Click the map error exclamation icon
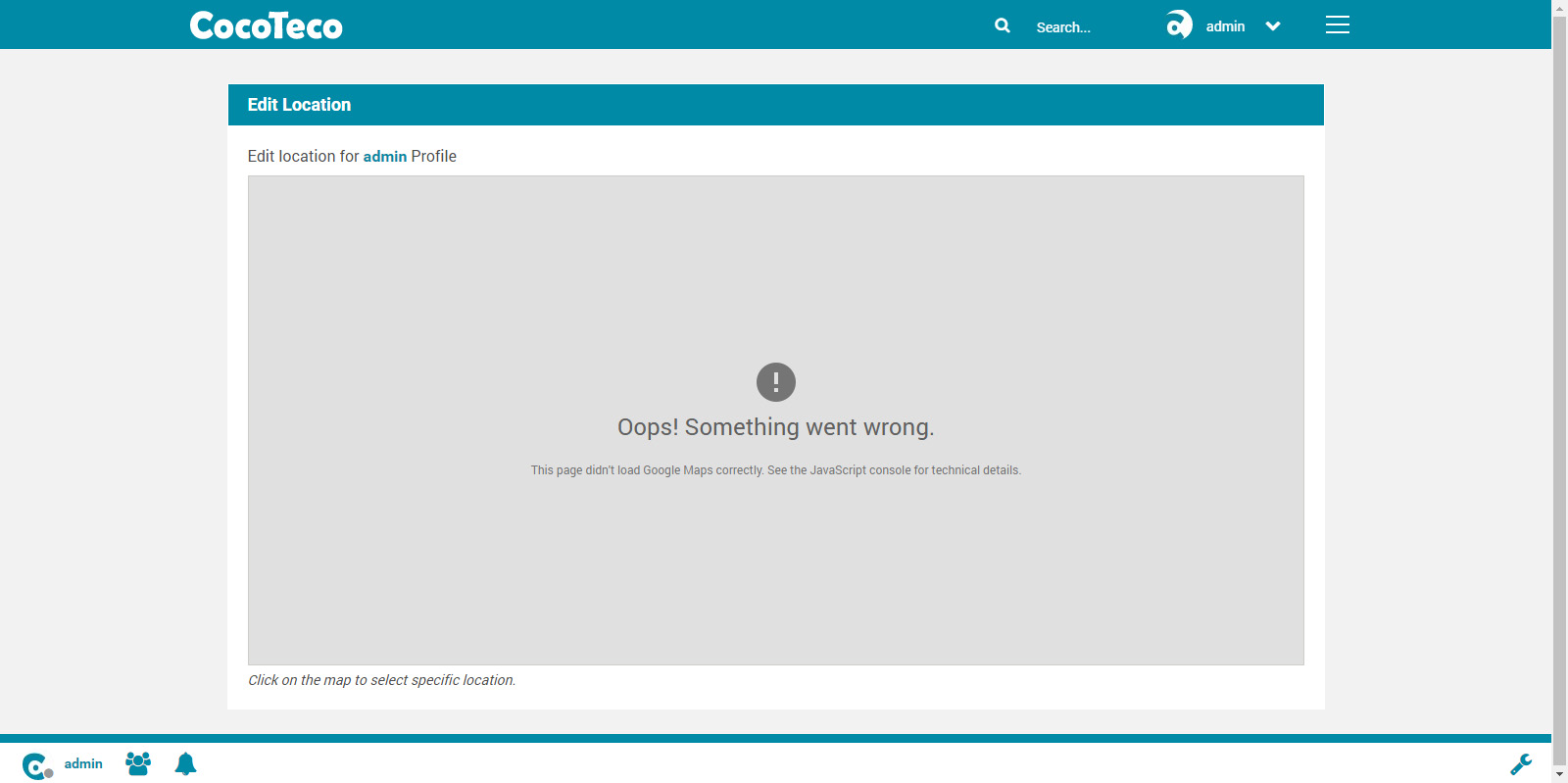 click(x=775, y=382)
